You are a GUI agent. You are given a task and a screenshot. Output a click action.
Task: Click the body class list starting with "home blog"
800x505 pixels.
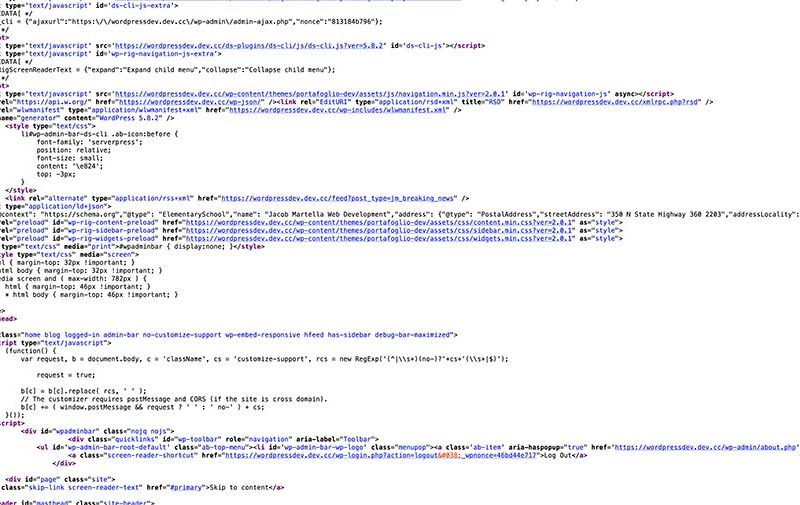[238, 335]
